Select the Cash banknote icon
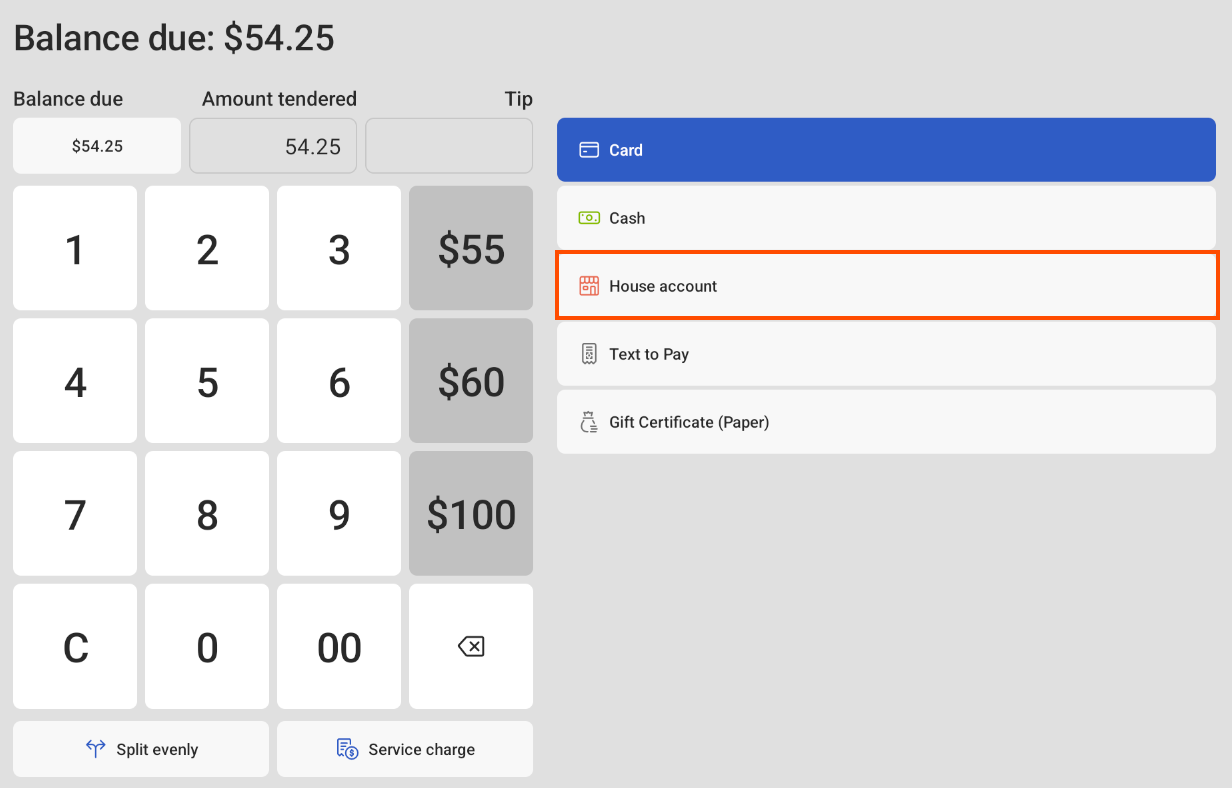This screenshot has width=1232, height=788. coord(589,217)
